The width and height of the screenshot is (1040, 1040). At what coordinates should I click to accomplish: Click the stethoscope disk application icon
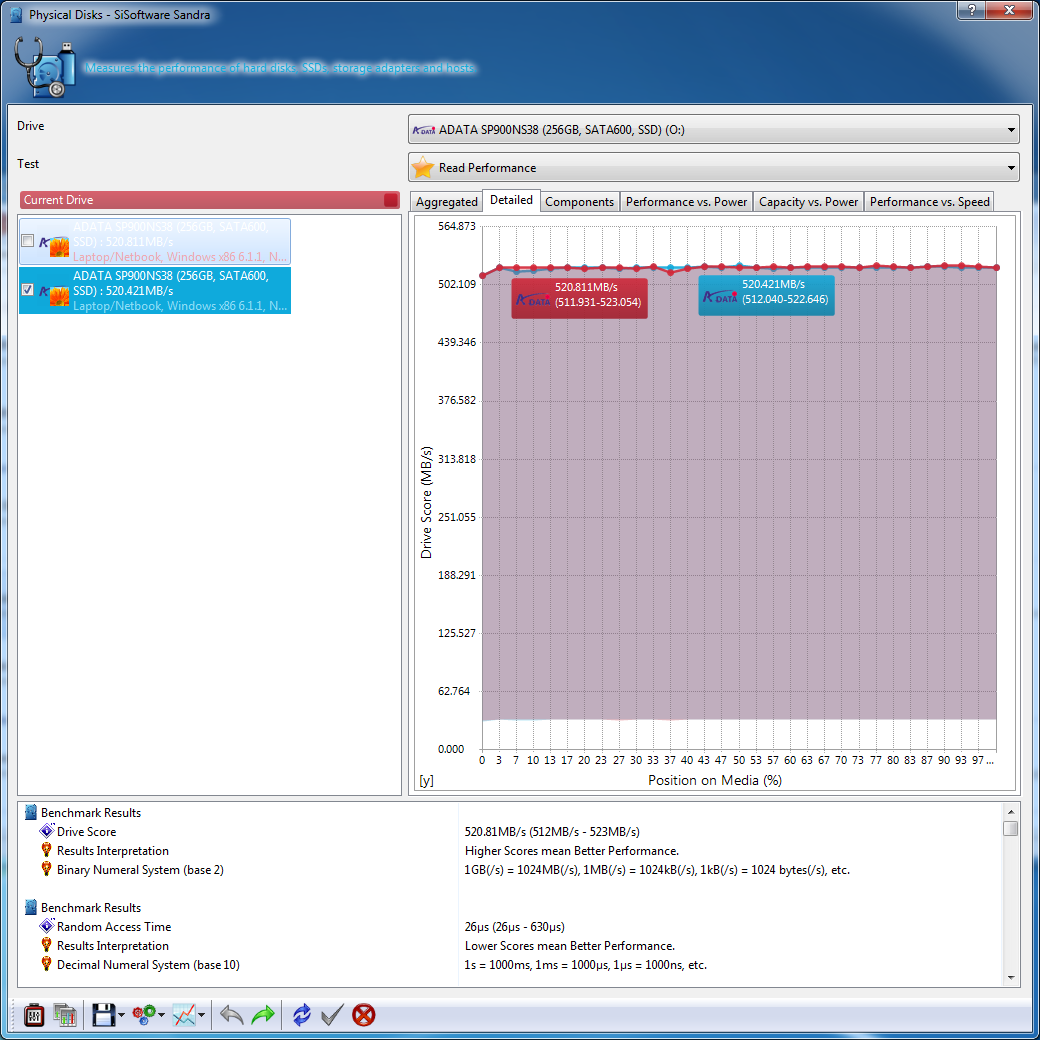click(x=44, y=68)
